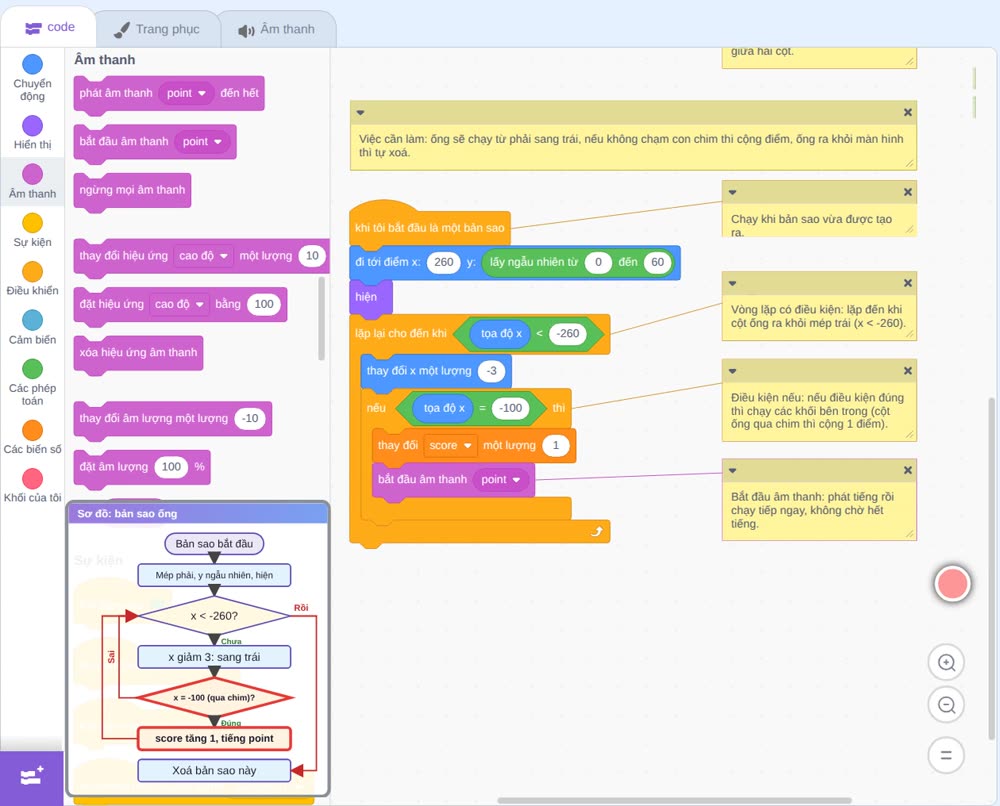1000x806 pixels.
Task: Click the purple 'hiện' block
Action: 371,297
